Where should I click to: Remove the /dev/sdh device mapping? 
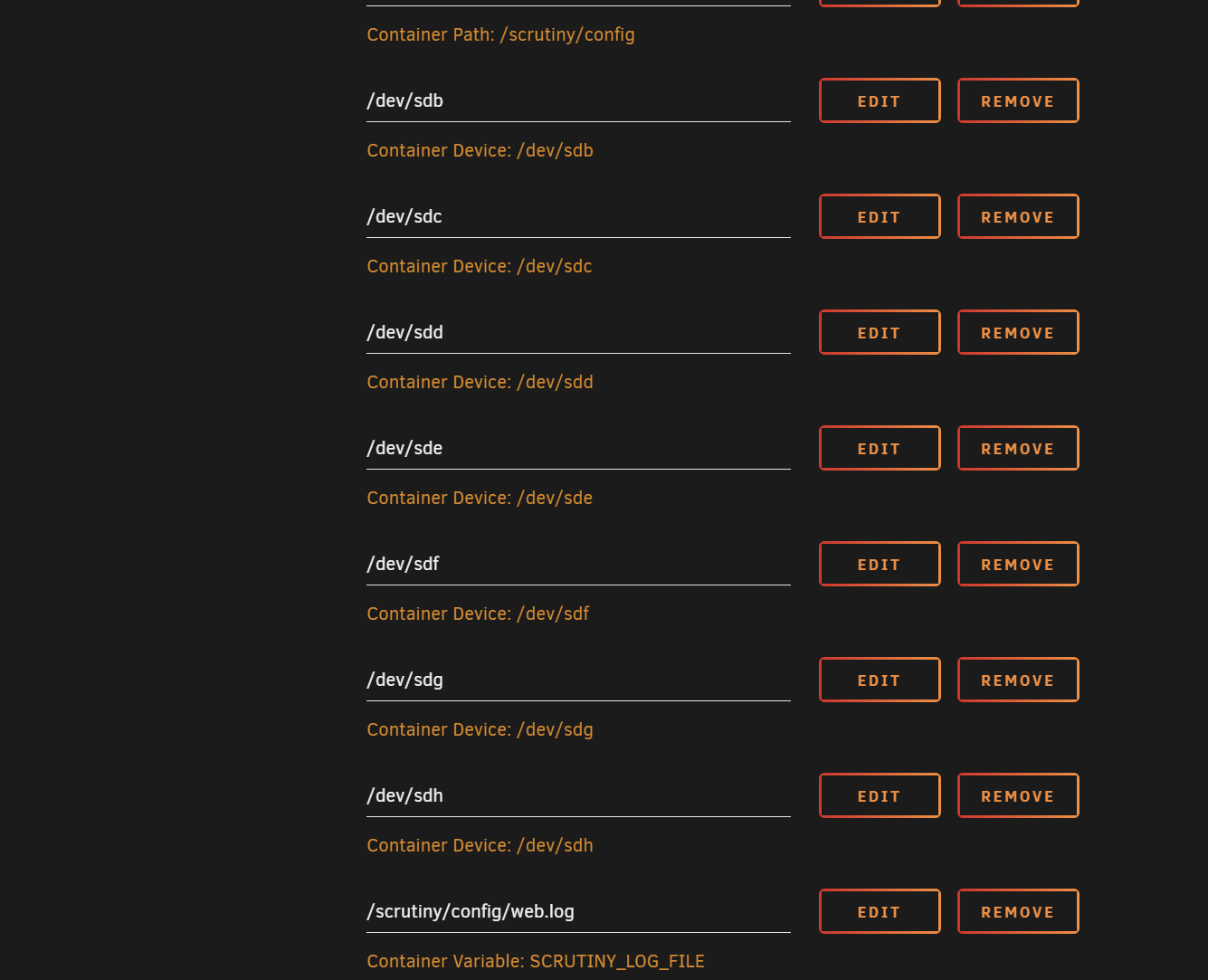(x=1017, y=795)
